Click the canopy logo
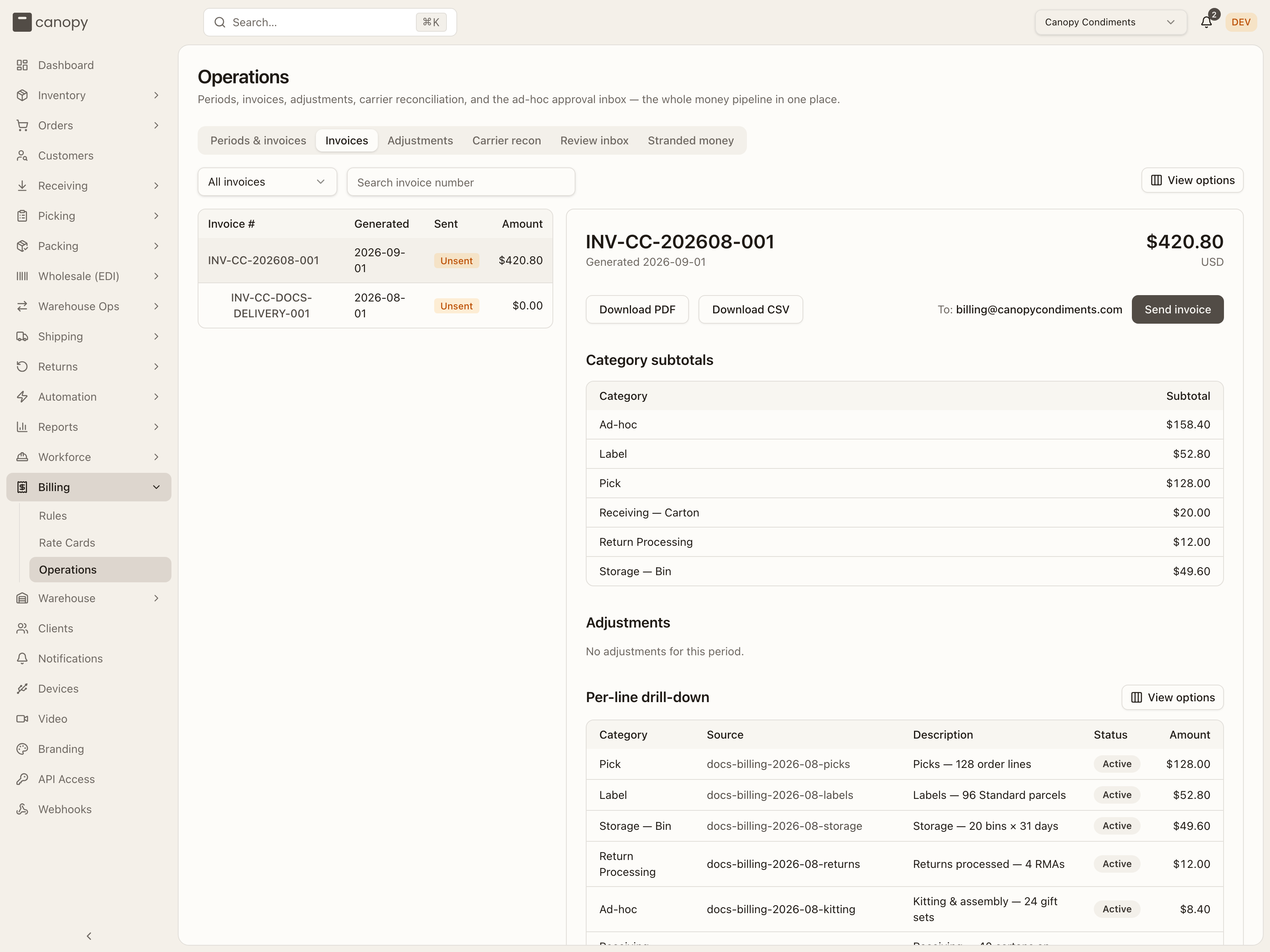 pyautogui.click(x=50, y=22)
